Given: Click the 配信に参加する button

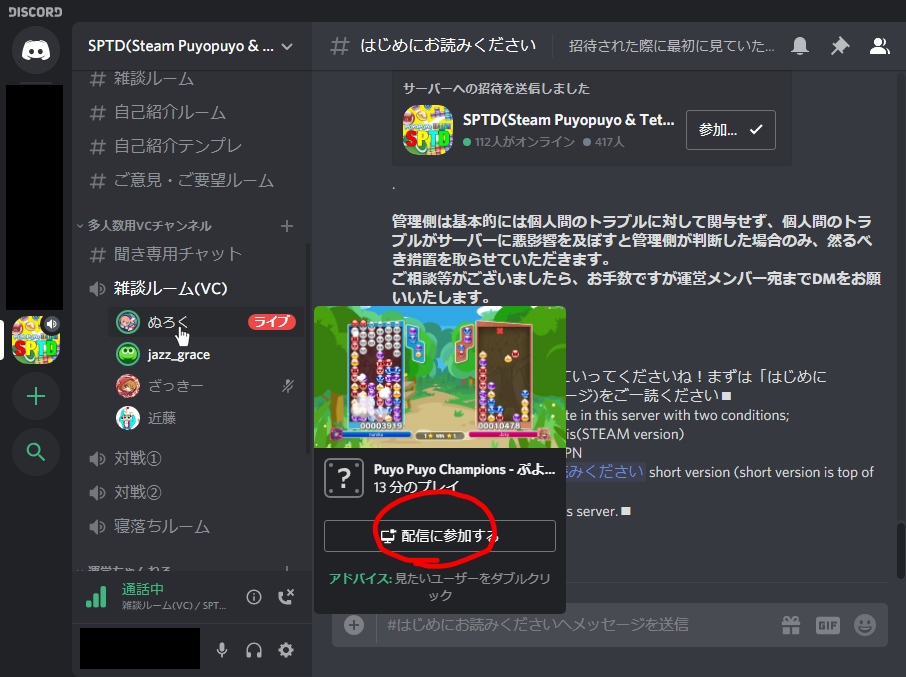Looking at the screenshot, I should [439, 536].
